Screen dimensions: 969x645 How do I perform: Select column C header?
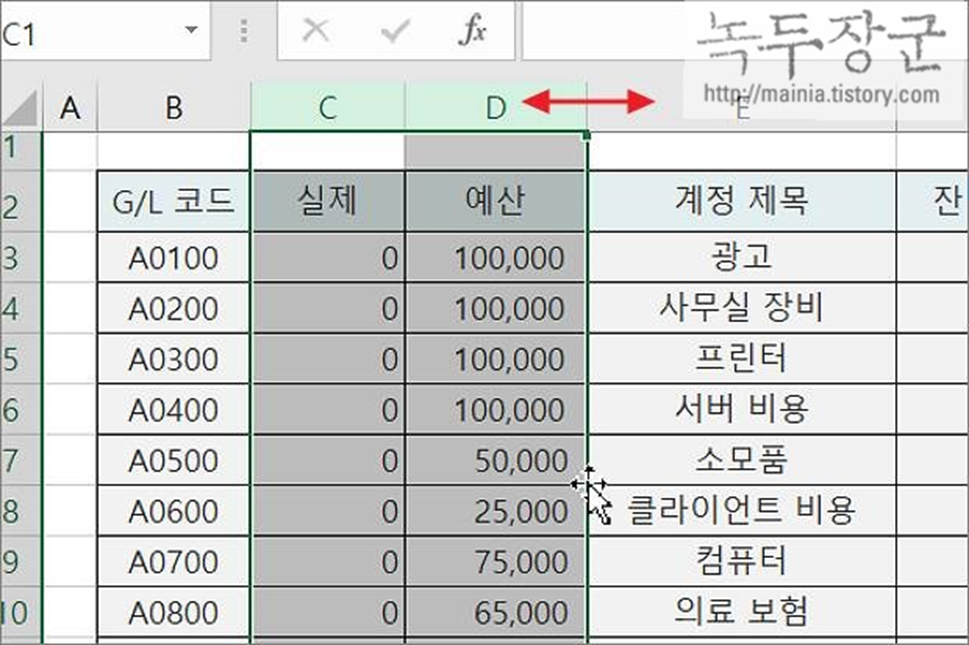click(x=328, y=108)
